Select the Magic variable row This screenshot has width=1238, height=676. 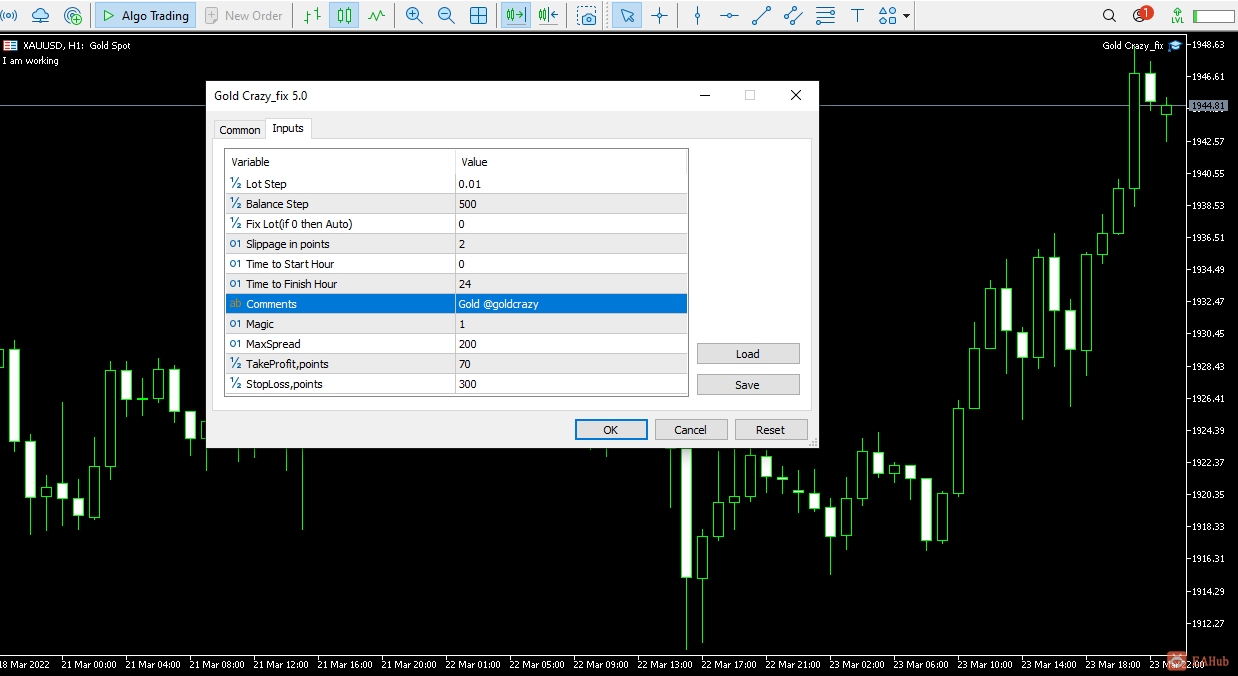click(x=456, y=324)
